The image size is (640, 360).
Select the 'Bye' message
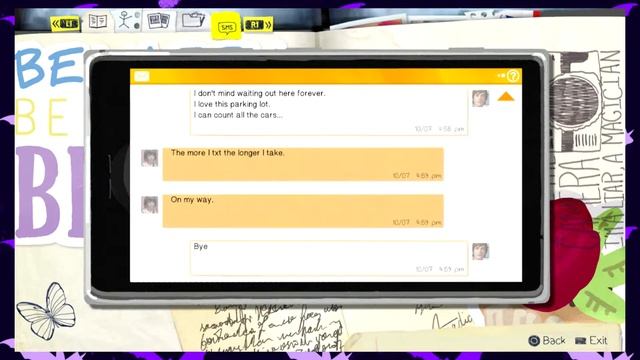click(x=329, y=258)
